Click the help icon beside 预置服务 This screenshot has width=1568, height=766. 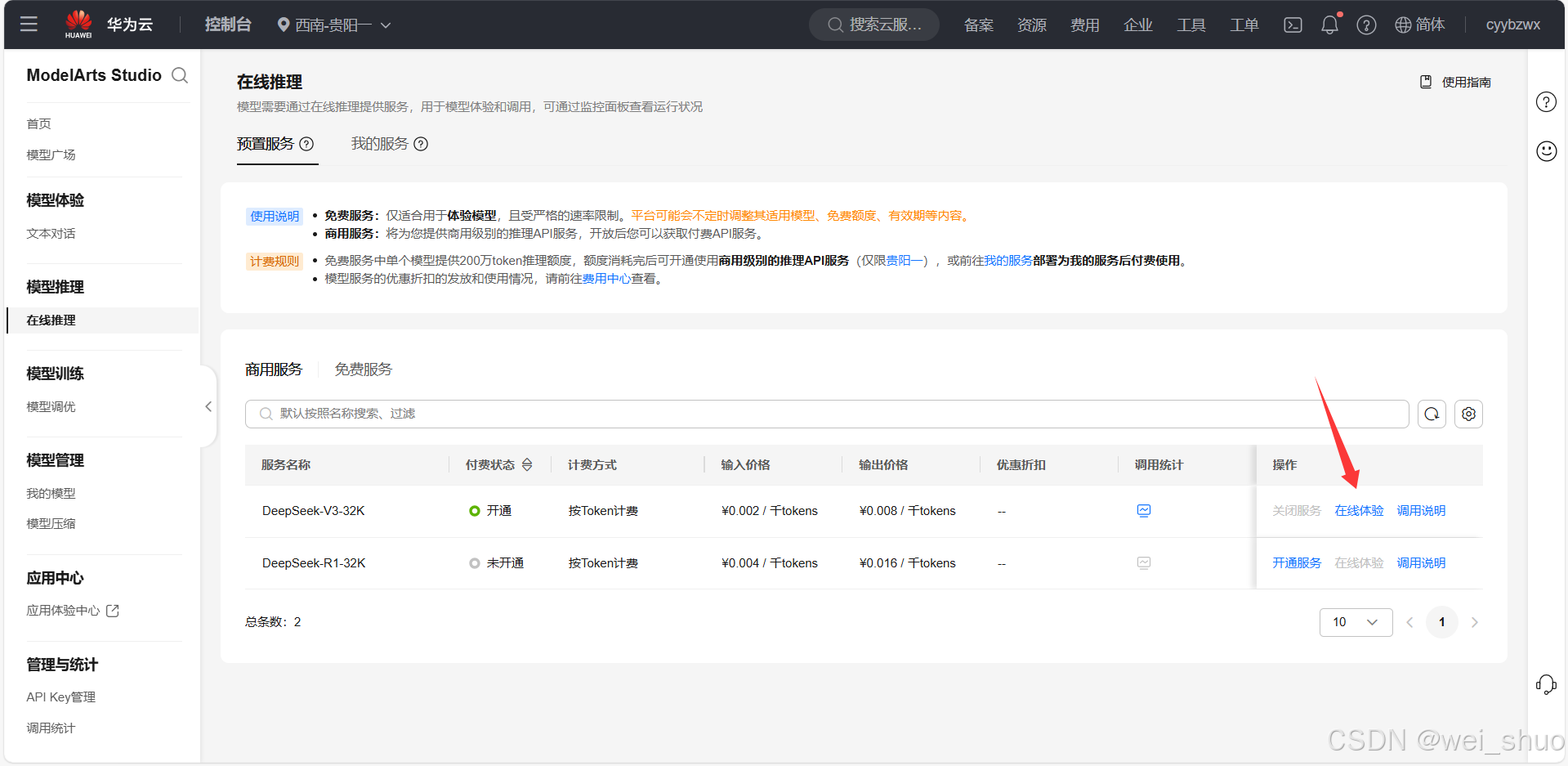tap(306, 144)
